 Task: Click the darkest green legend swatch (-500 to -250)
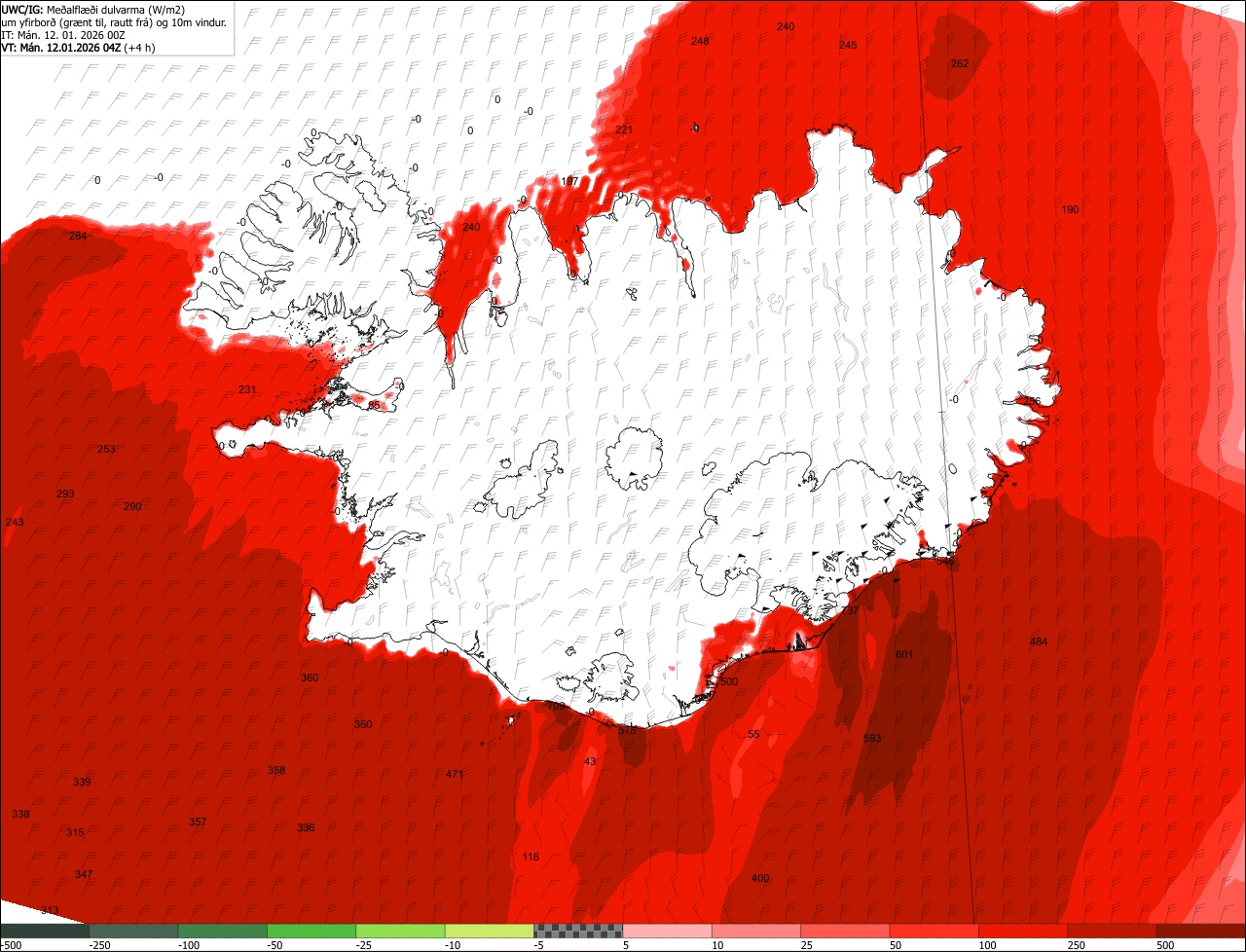(45, 931)
